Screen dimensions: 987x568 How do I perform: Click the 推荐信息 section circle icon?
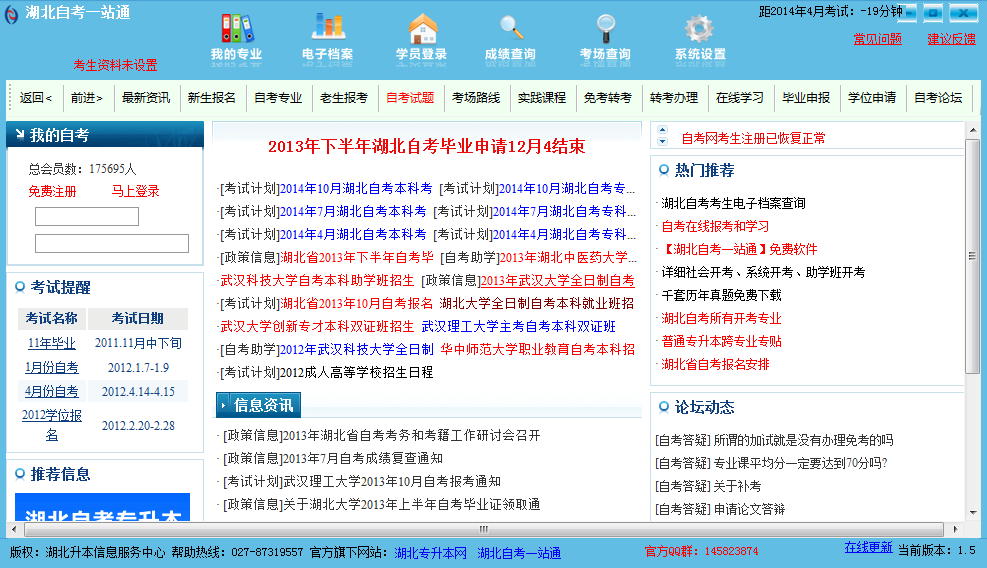[20, 474]
